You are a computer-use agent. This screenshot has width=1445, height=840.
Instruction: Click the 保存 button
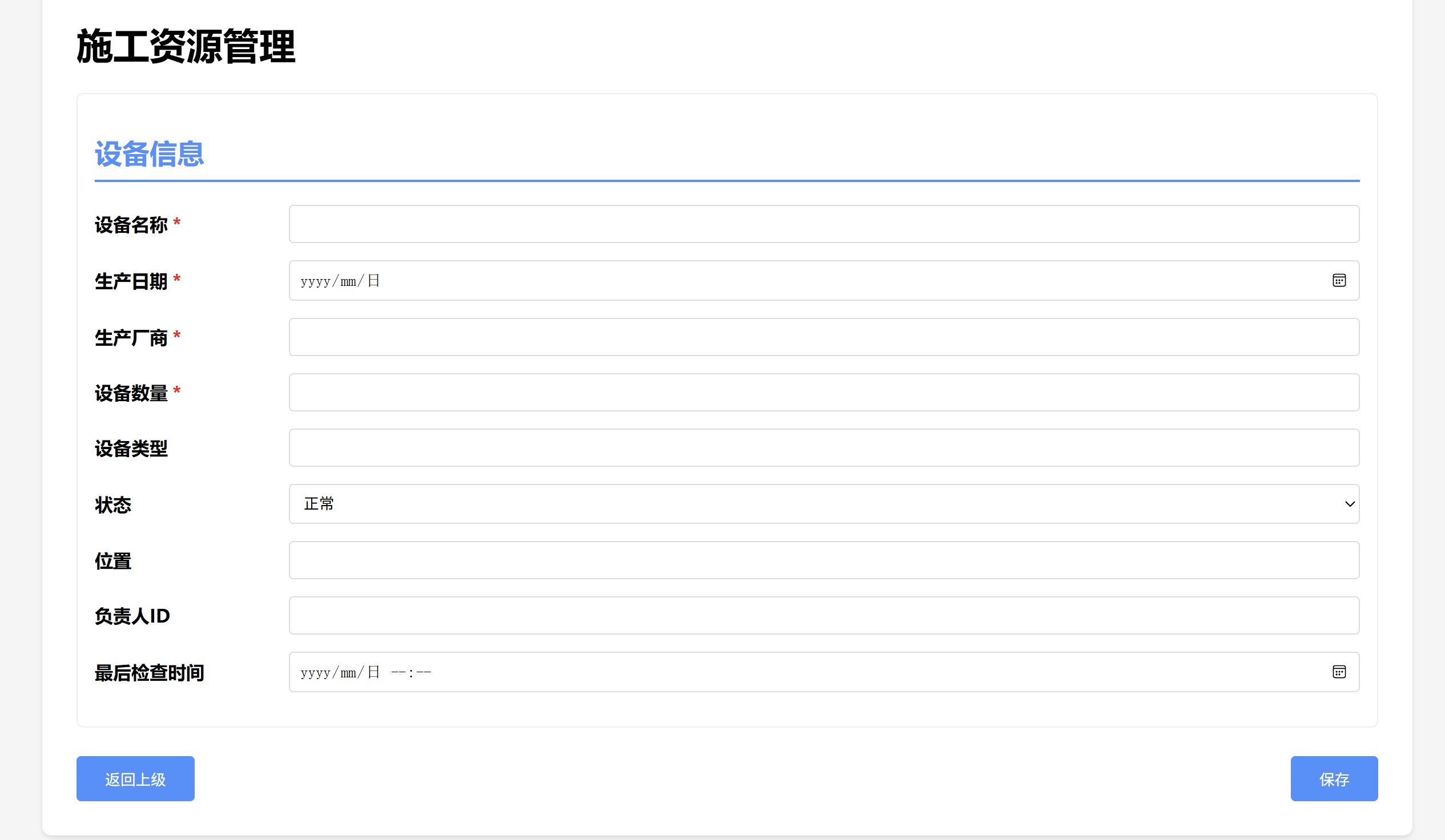(x=1333, y=779)
